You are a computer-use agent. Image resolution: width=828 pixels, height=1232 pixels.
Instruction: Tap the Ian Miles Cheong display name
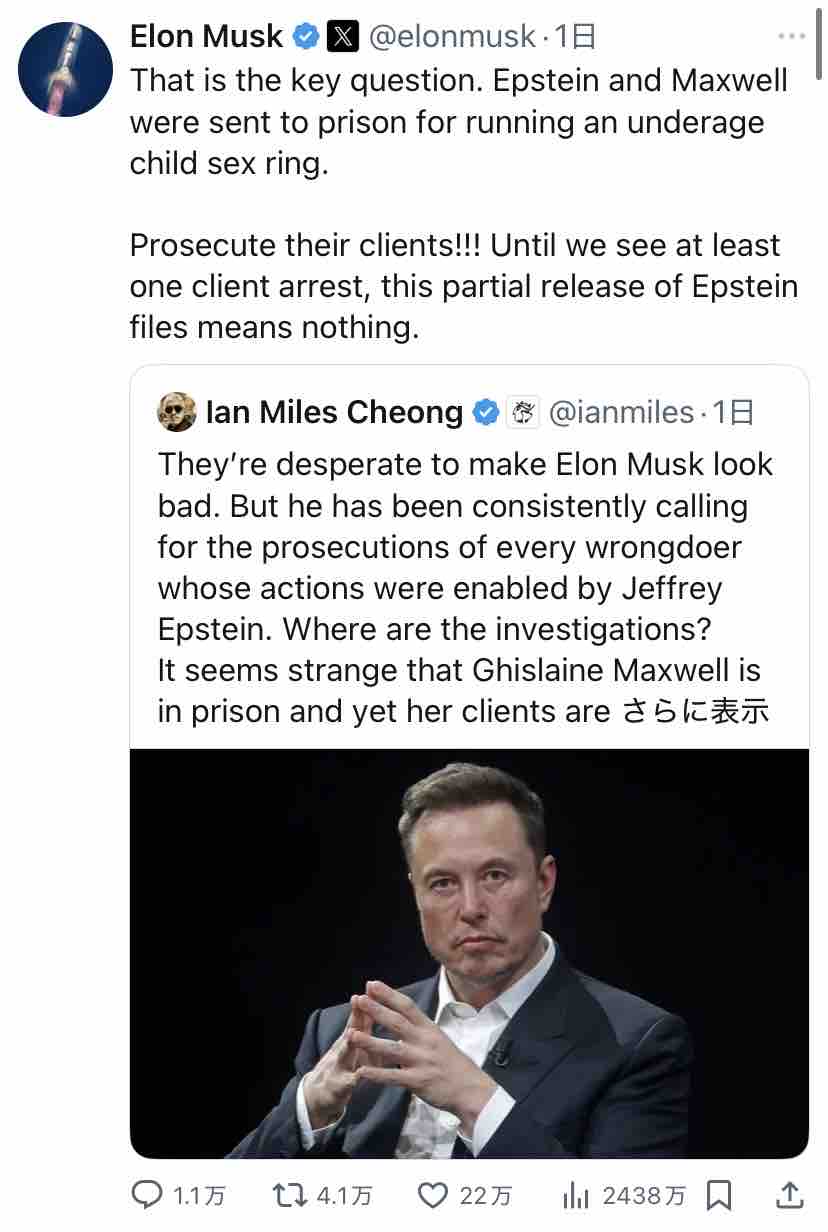(334, 412)
